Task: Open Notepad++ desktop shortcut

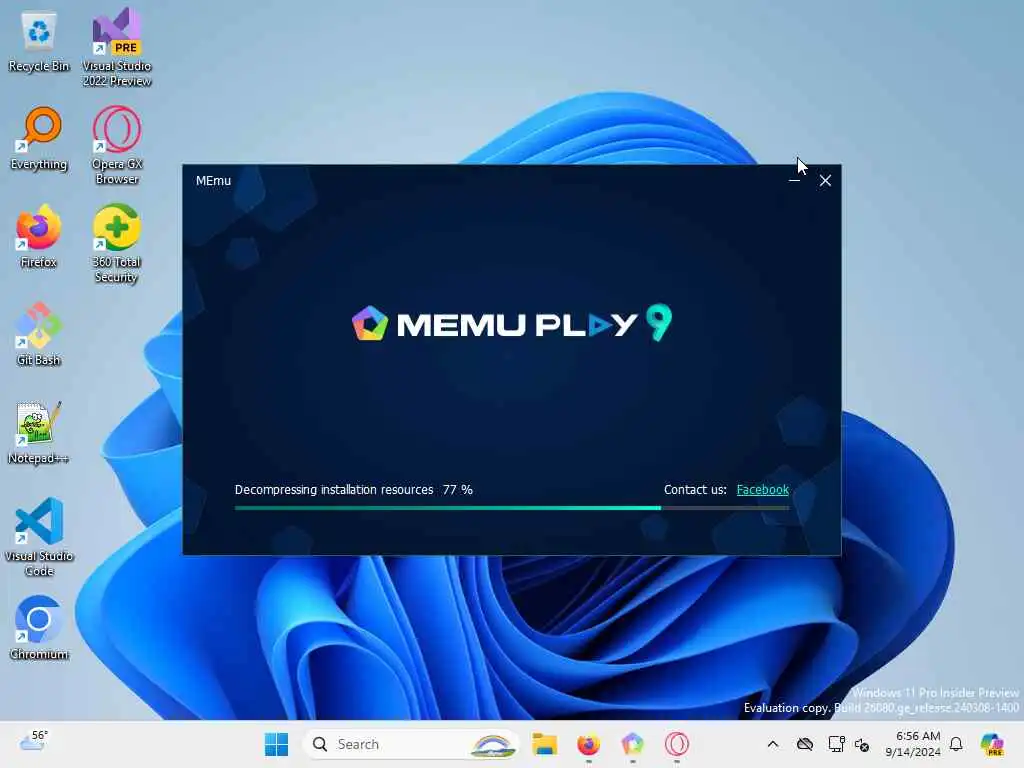Action: coord(39,433)
